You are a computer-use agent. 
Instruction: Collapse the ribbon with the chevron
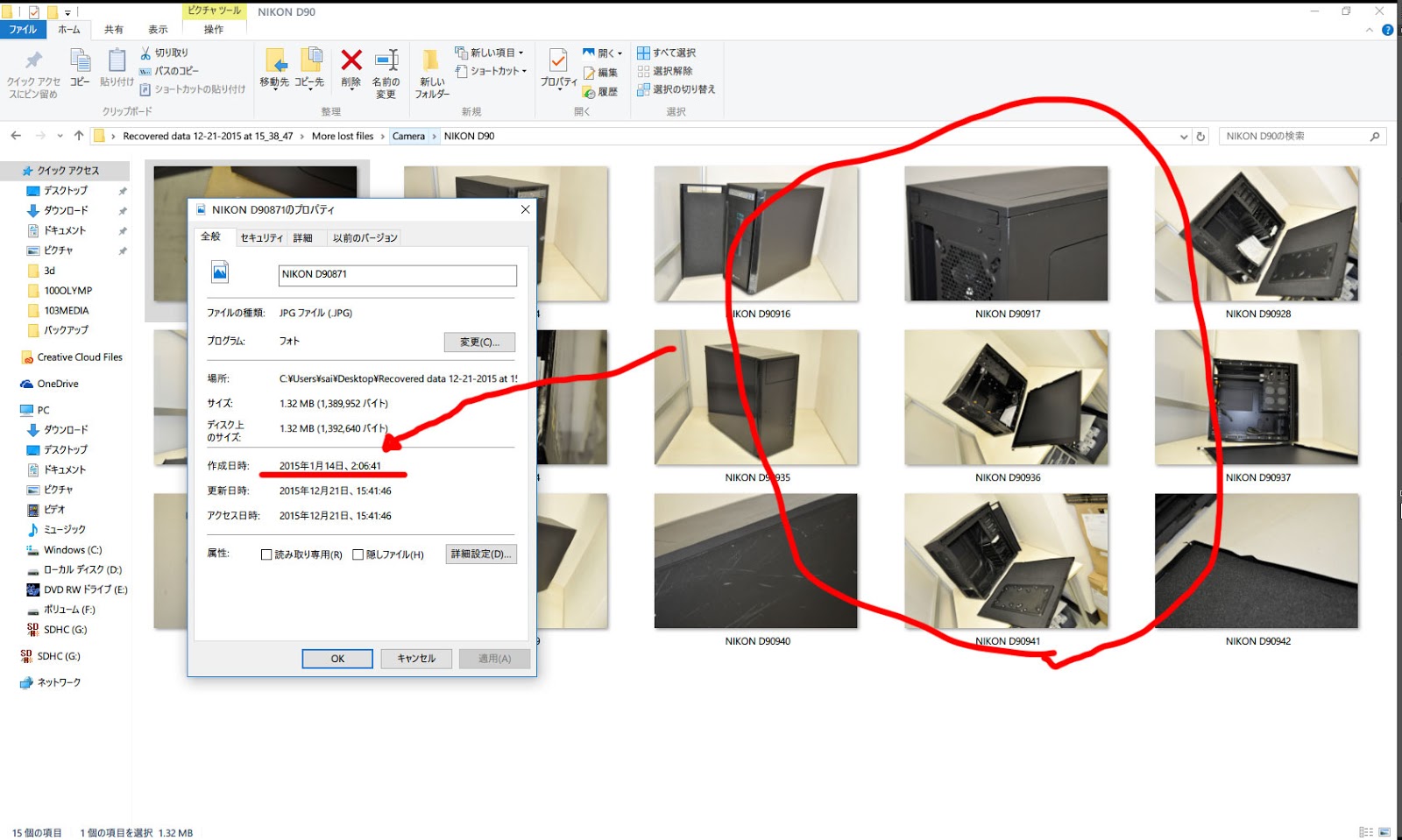1370,30
